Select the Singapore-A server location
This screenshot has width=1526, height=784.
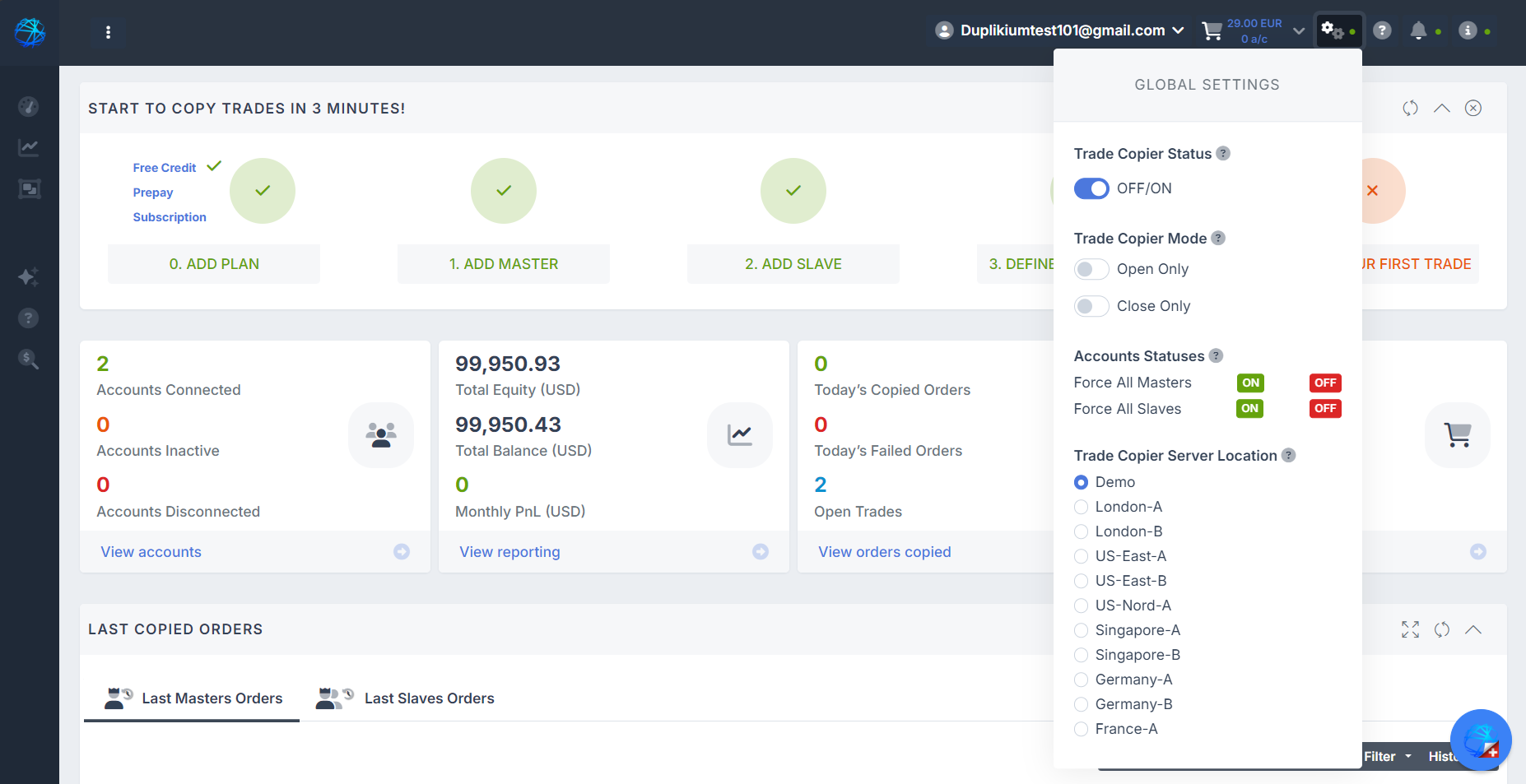pos(1082,630)
